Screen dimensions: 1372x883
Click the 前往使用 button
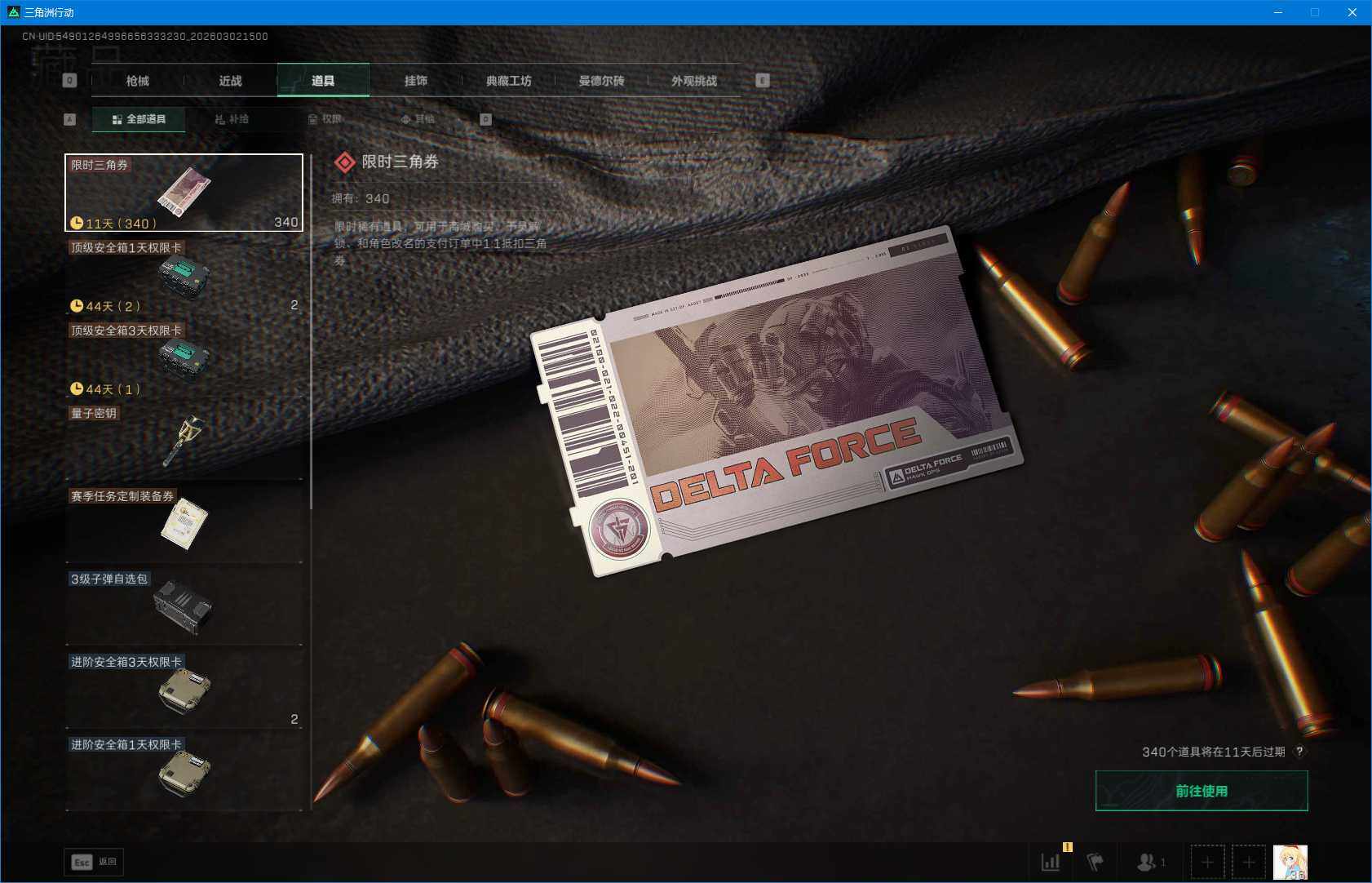click(x=1201, y=791)
